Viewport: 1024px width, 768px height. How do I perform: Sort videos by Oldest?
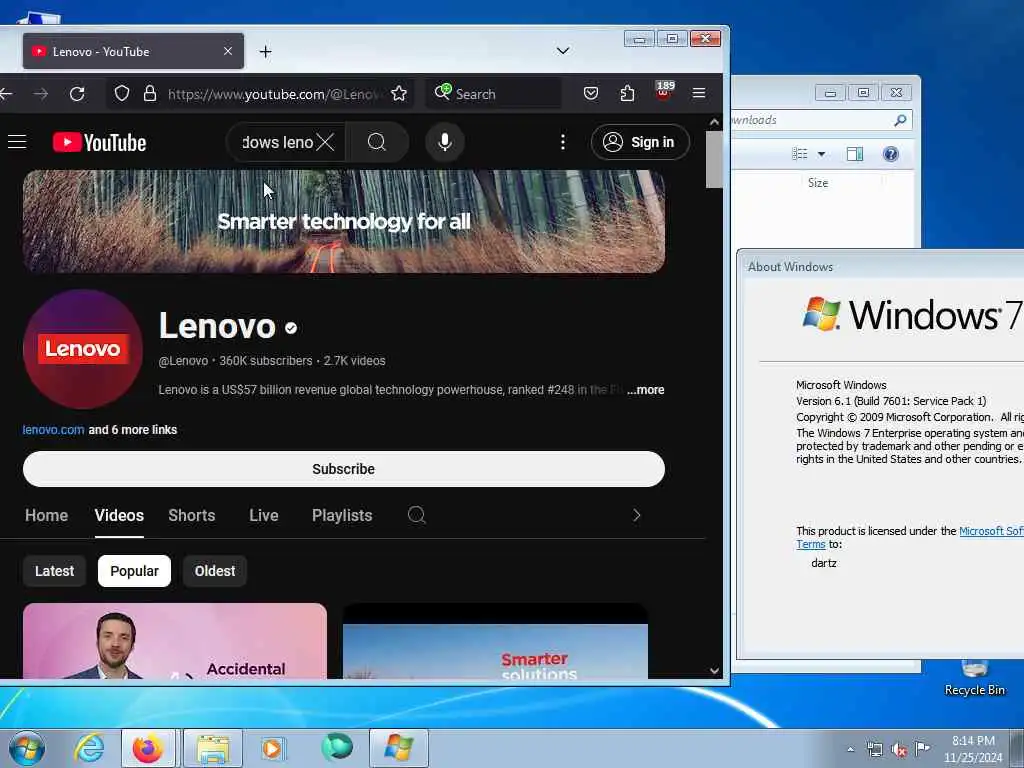(215, 571)
